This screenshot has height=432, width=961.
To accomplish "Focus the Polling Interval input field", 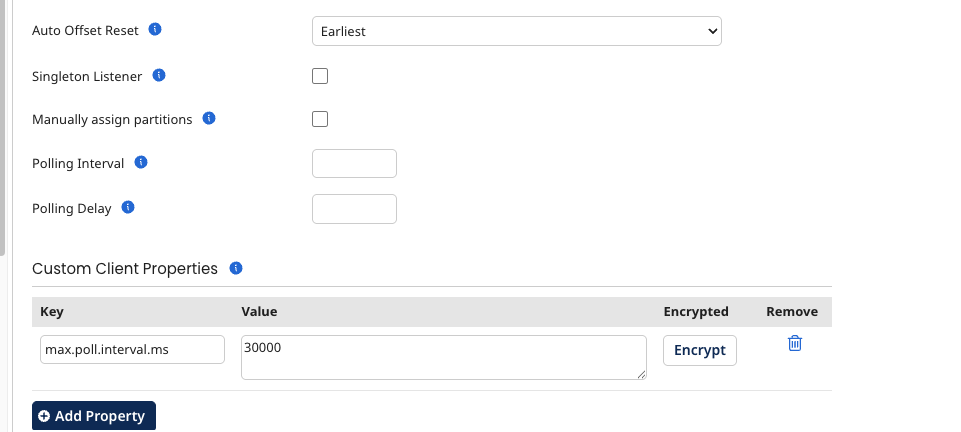I will pyautogui.click(x=354, y=163).
